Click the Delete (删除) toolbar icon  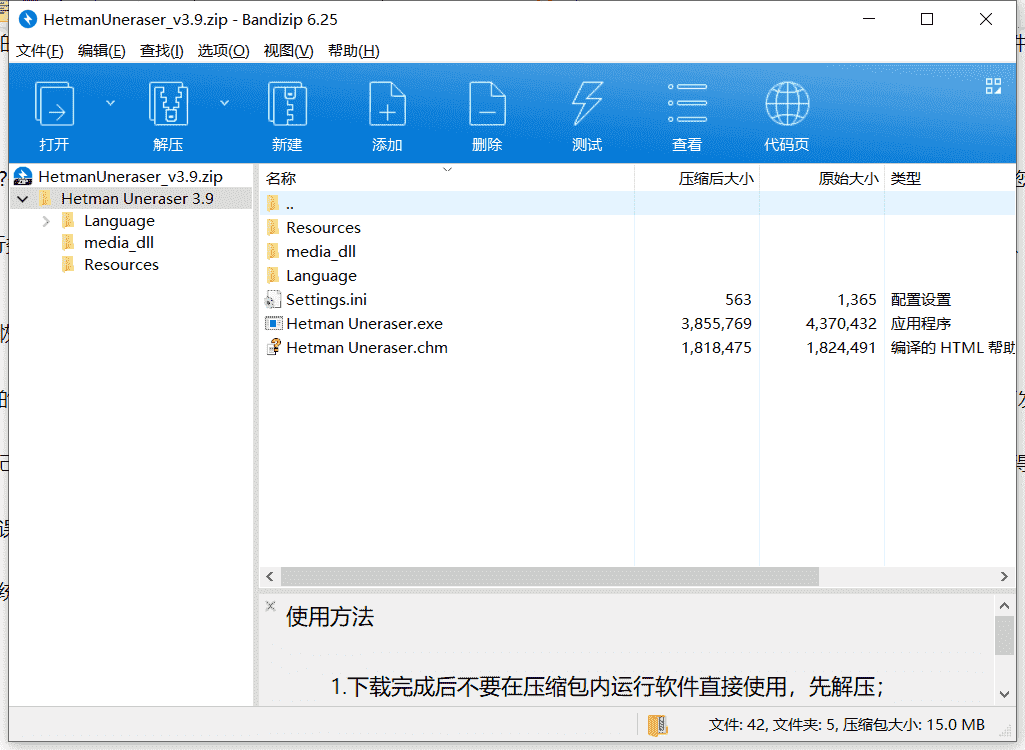coord(487,104)
